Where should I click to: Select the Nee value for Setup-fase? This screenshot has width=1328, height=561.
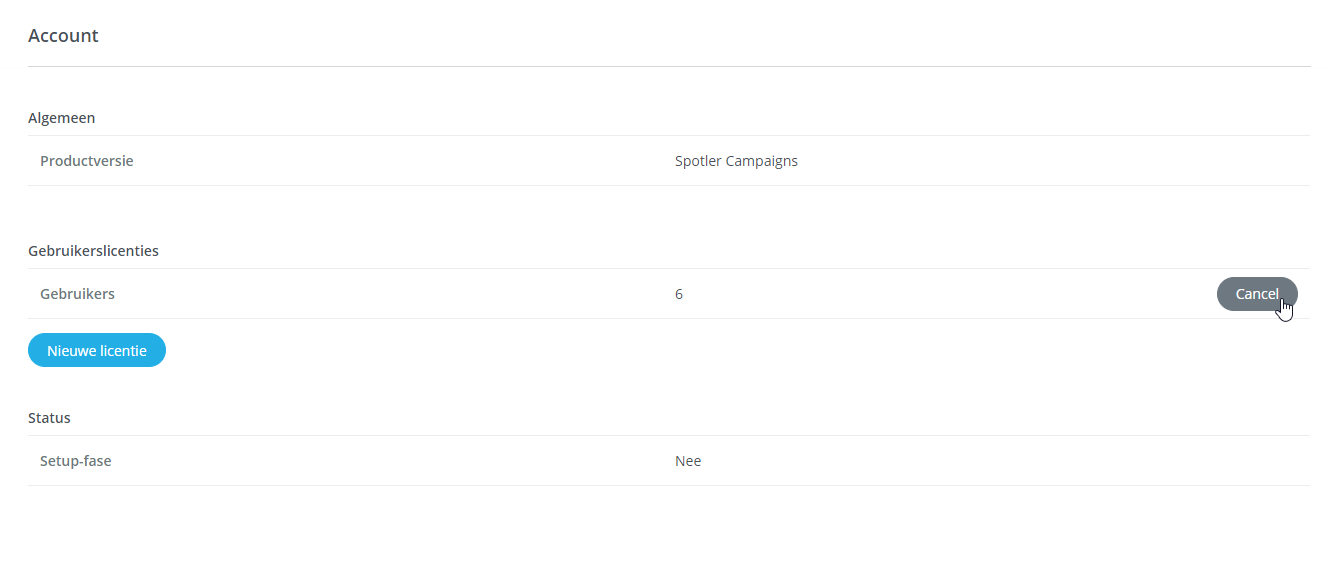point(688,461)
